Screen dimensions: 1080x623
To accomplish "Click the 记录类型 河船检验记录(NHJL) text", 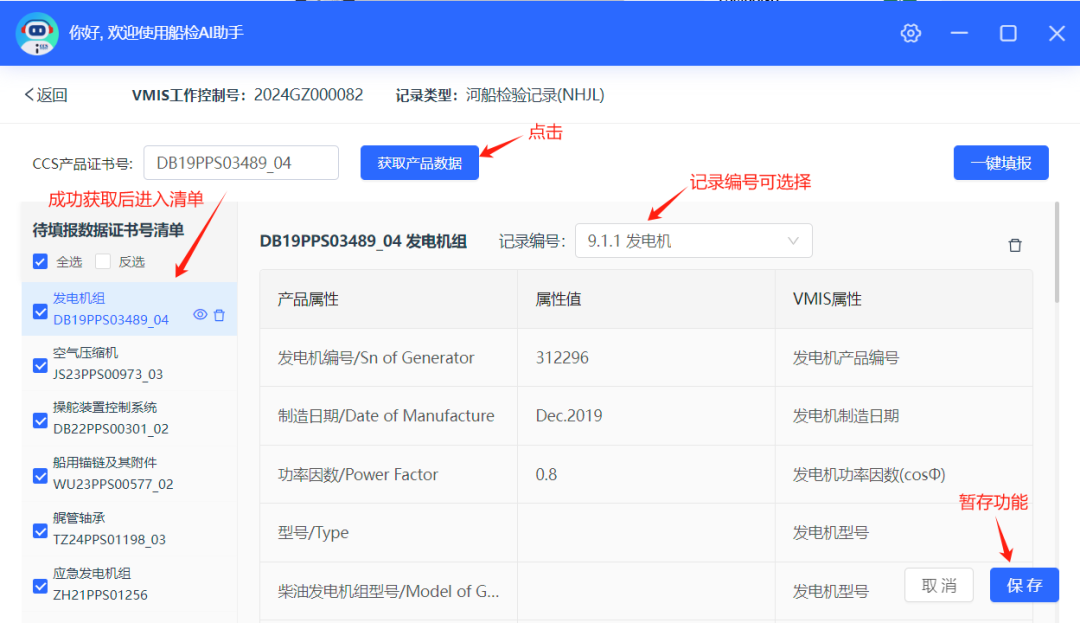I will (500, 95).
